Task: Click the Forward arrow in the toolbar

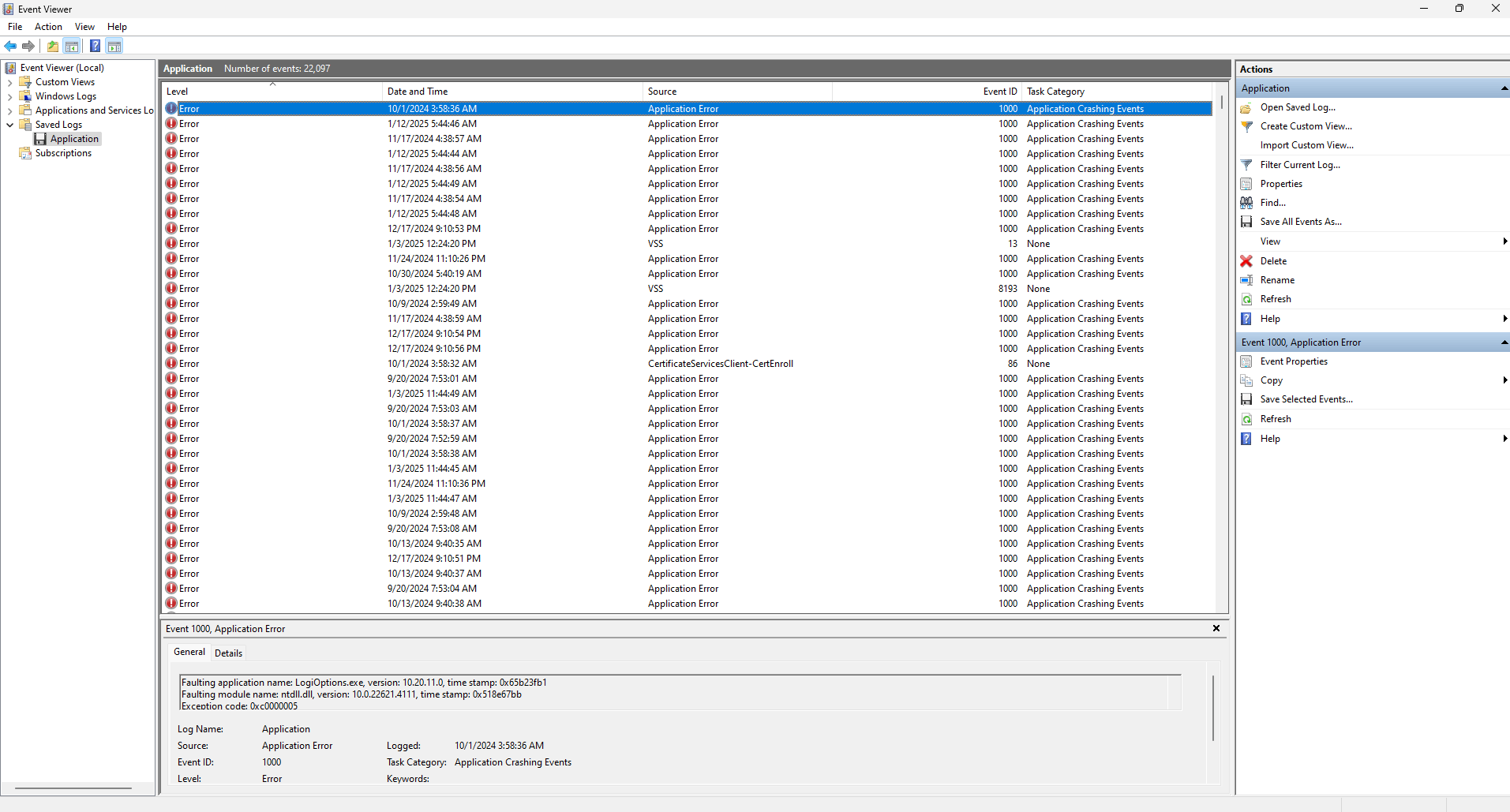Action: coord(29,46)
